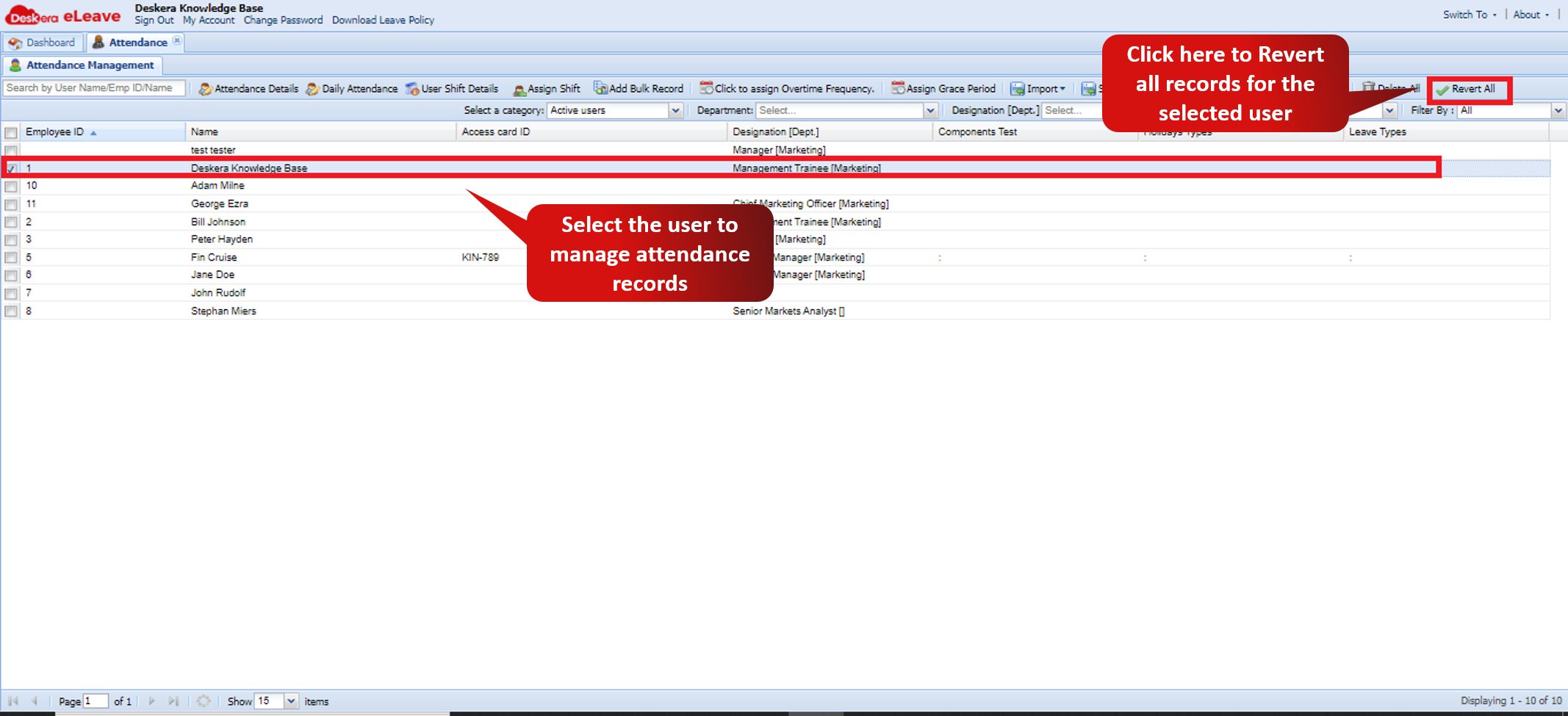Switch to the Dashboard tab
The image size is (1568, 716).
pos(42,43)
